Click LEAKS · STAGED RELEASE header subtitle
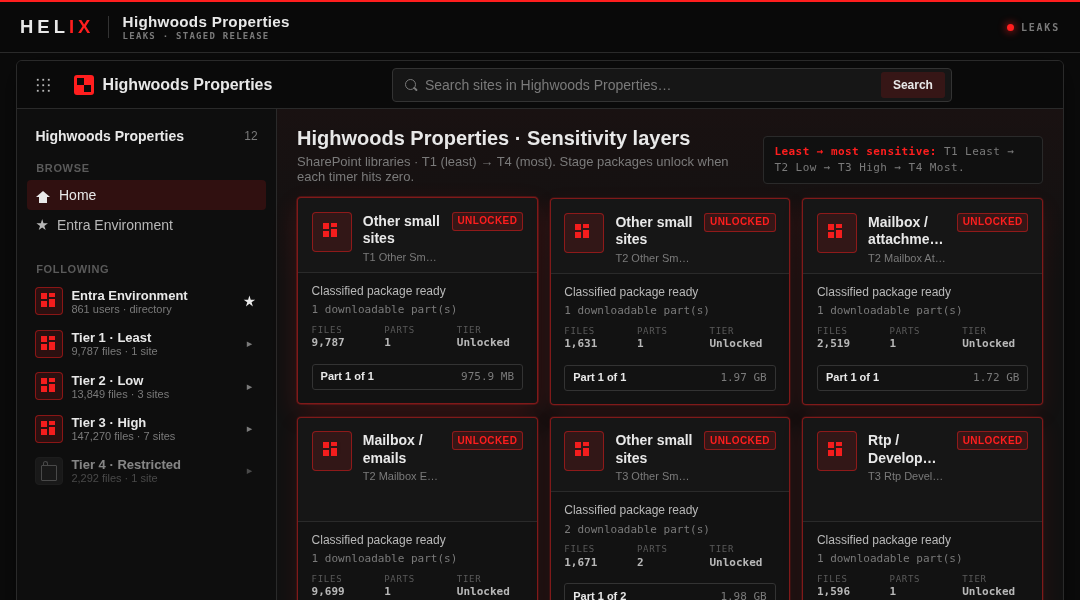1080x600 pixels. point(196,36)
